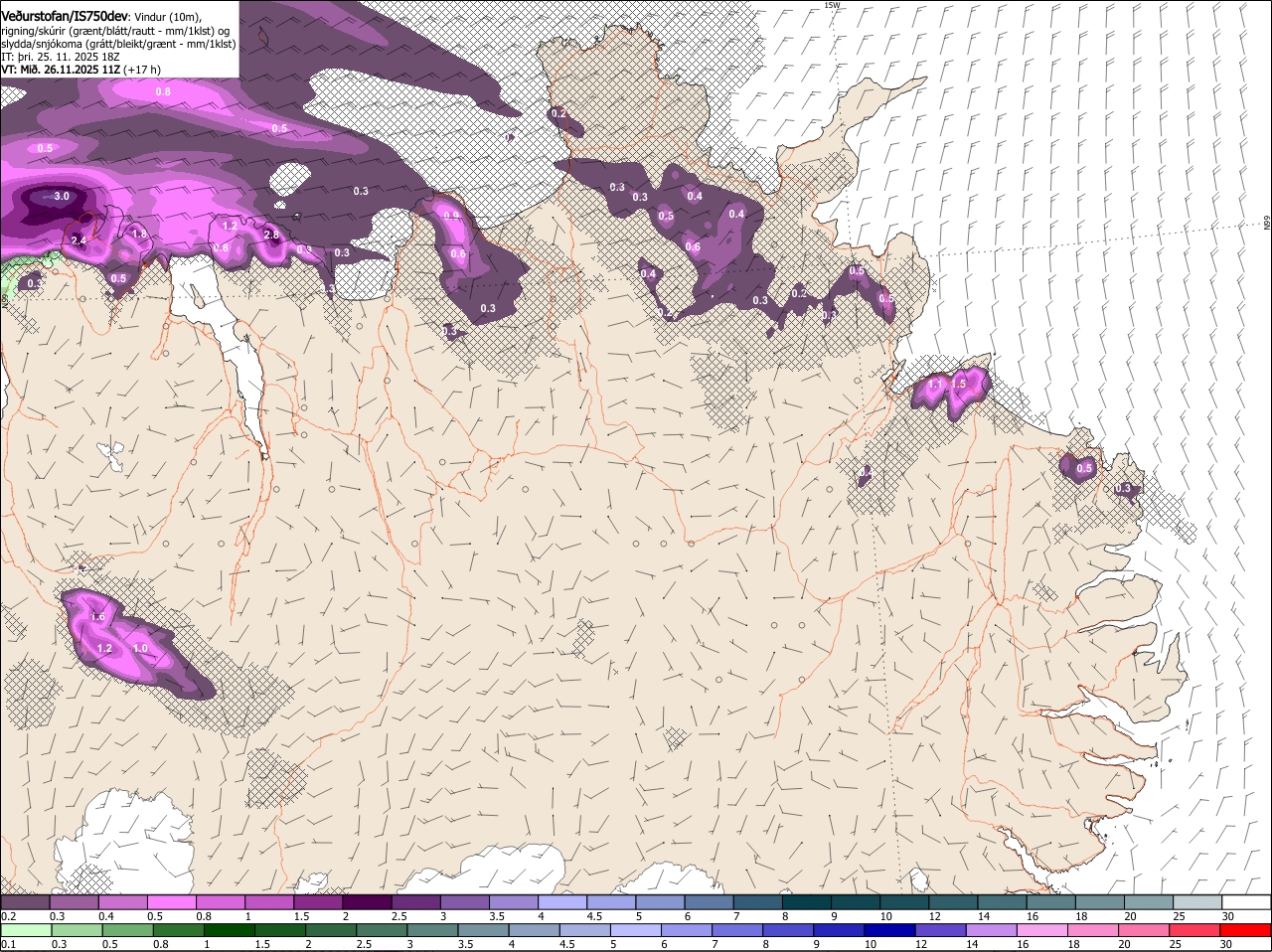
Task: Click the '3.0' snowfall value on the map
Action: [x=62, y=196]
